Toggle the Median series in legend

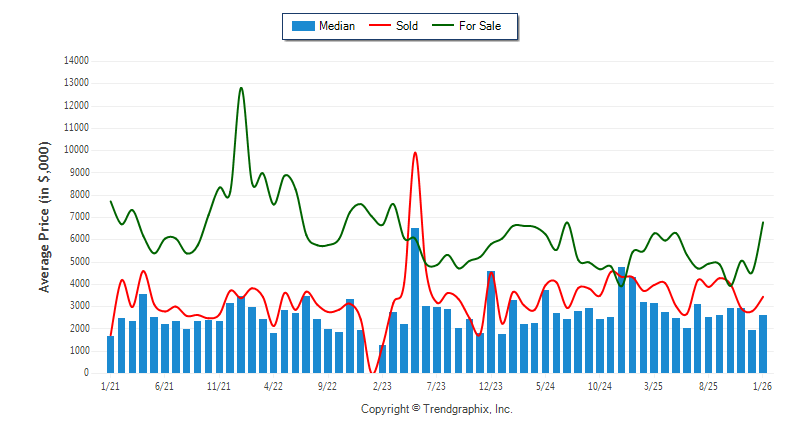point(336,26)
